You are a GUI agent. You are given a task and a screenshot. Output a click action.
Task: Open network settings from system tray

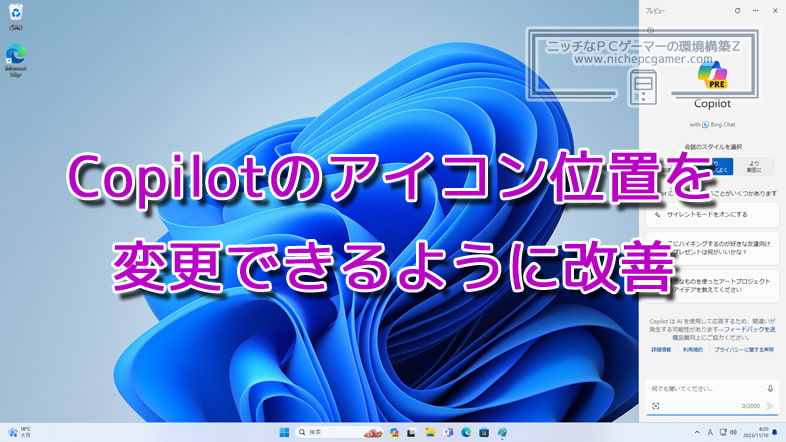[x=723, y=432]
